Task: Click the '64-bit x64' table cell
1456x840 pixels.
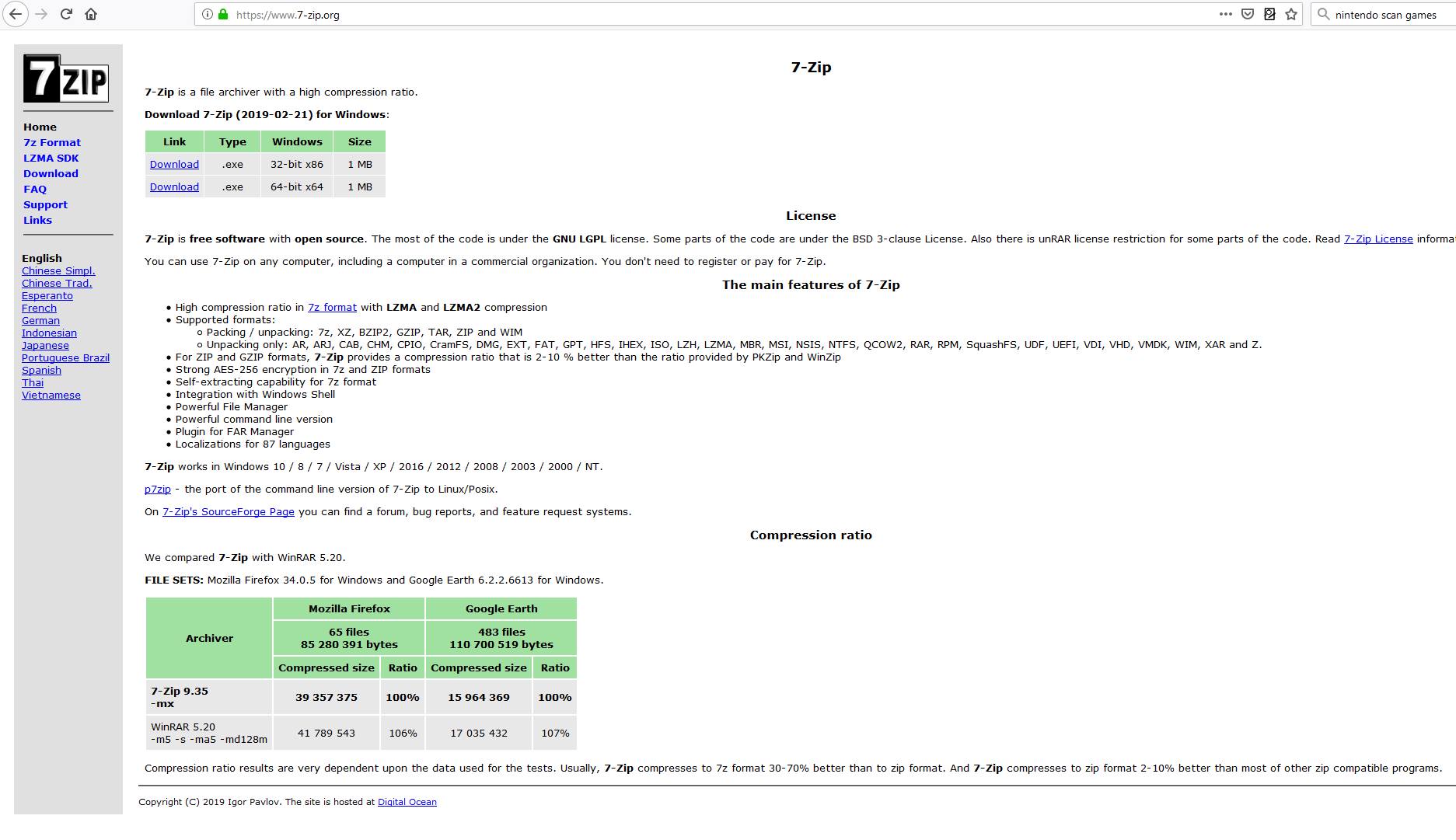Action: (297, 186)
